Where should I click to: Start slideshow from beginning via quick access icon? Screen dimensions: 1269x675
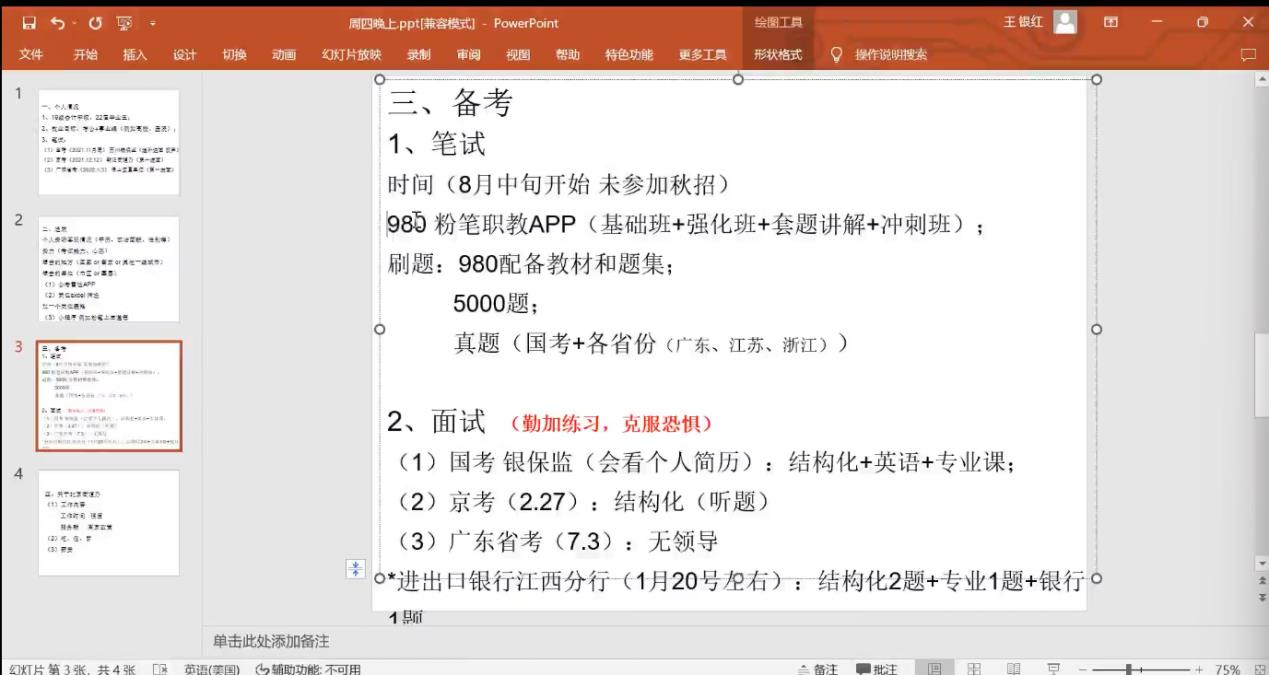coord(124,22)
